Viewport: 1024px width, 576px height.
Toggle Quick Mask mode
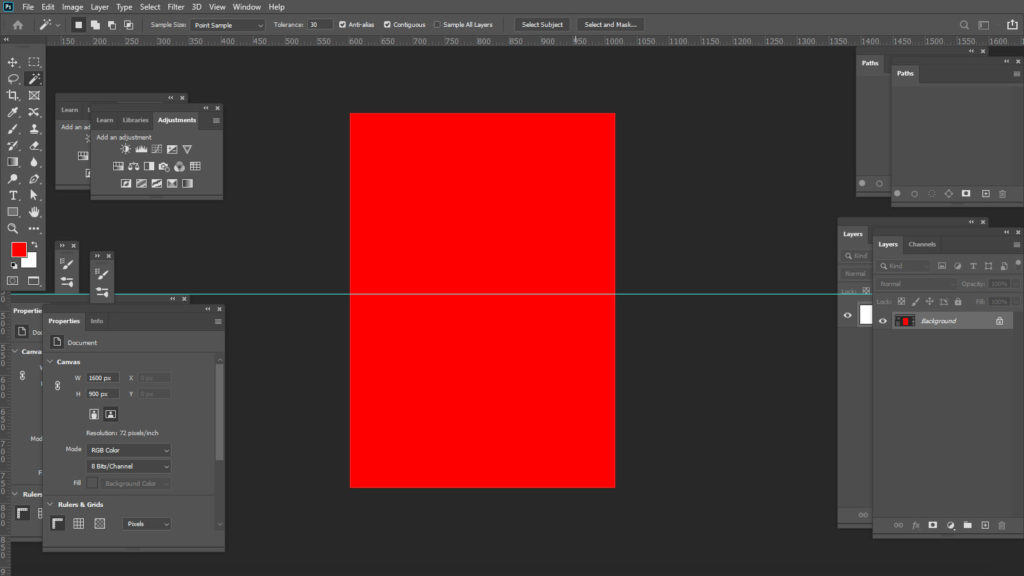click(12, 281)
